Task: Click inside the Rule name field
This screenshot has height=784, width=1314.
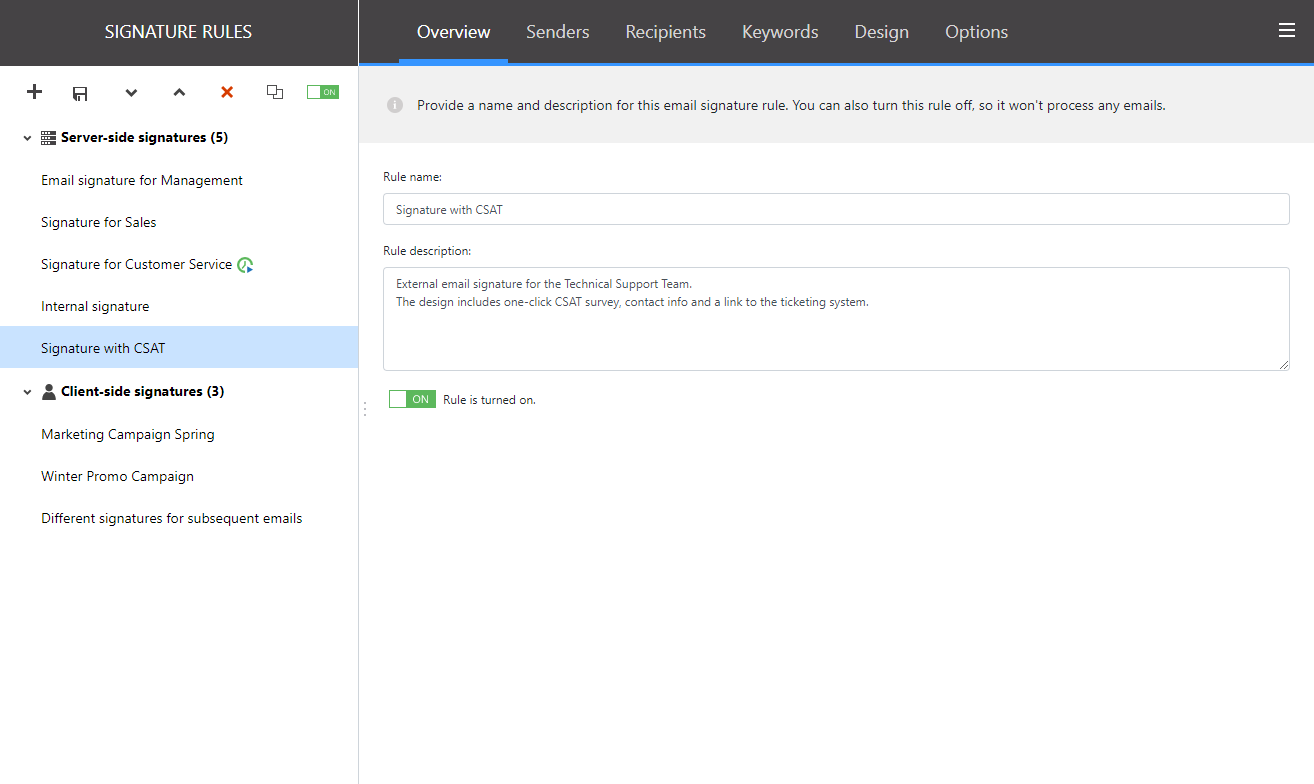Action: (x=836, y=208)
